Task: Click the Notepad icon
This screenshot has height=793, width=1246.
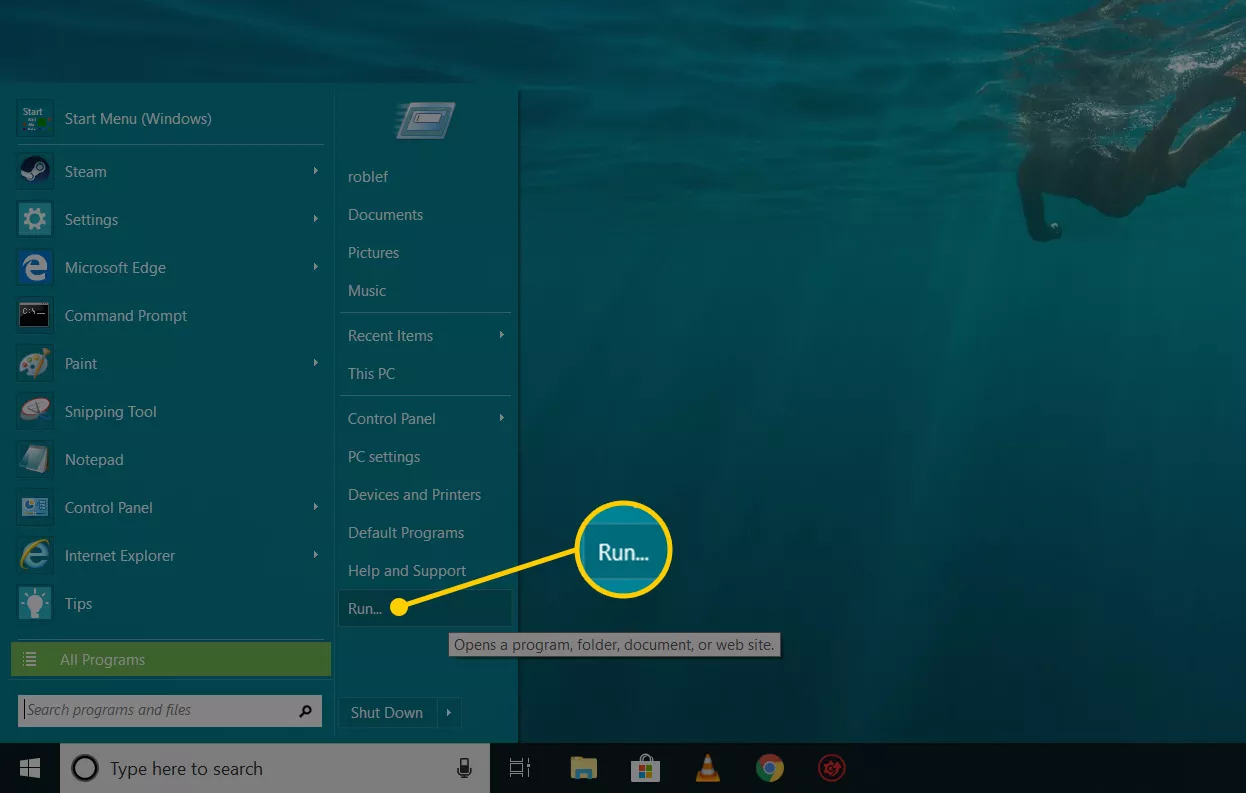Action: click(35, 459)
